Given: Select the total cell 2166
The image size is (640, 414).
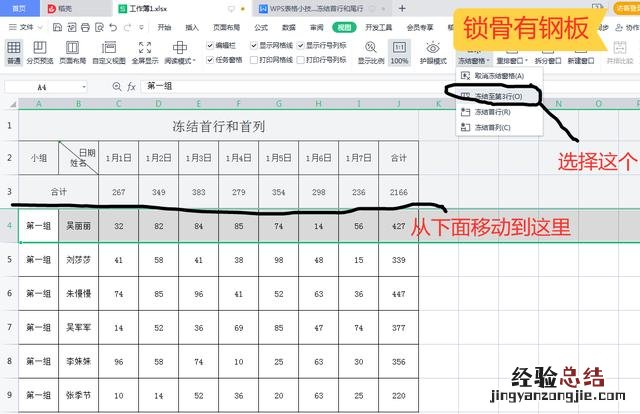Looking at the screenshot, I should [x=399, y=192].
